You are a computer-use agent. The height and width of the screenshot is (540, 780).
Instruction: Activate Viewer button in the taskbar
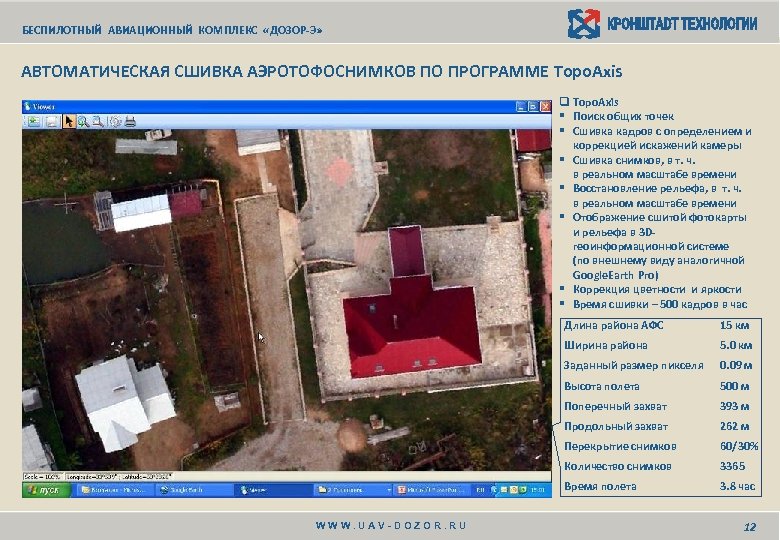point(272,490)
